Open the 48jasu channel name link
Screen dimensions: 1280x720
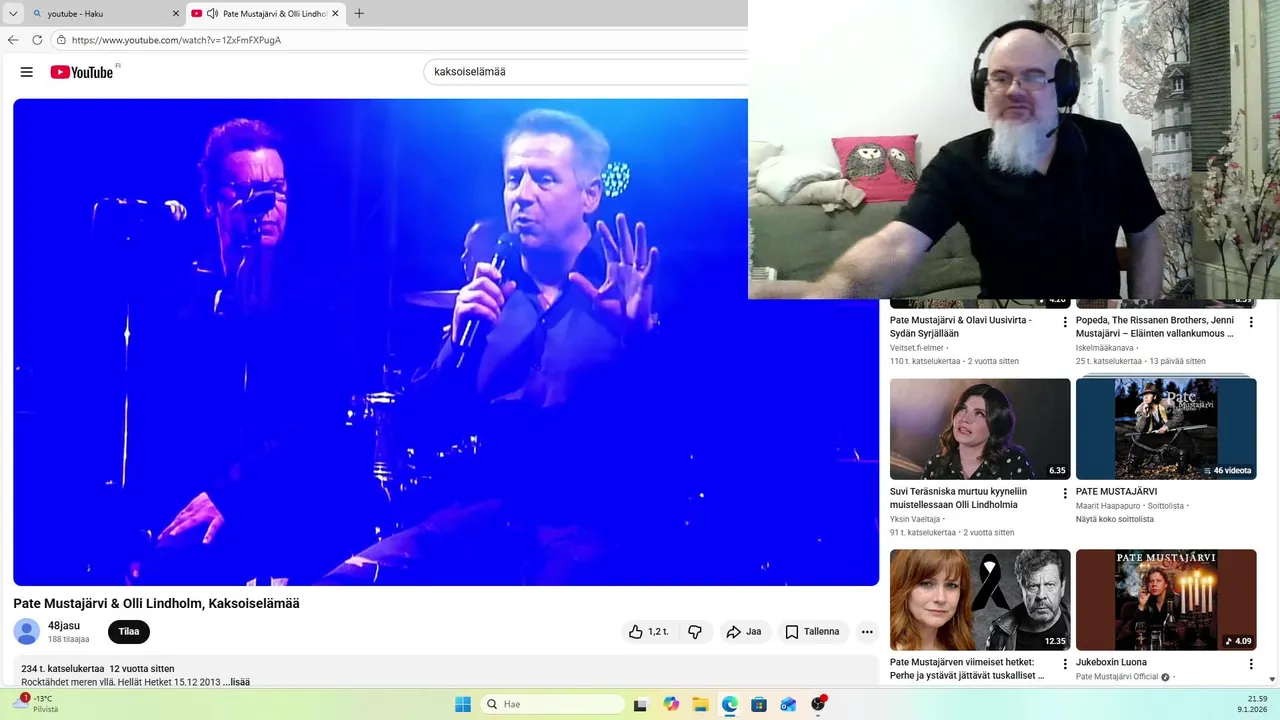click(64, 626)
